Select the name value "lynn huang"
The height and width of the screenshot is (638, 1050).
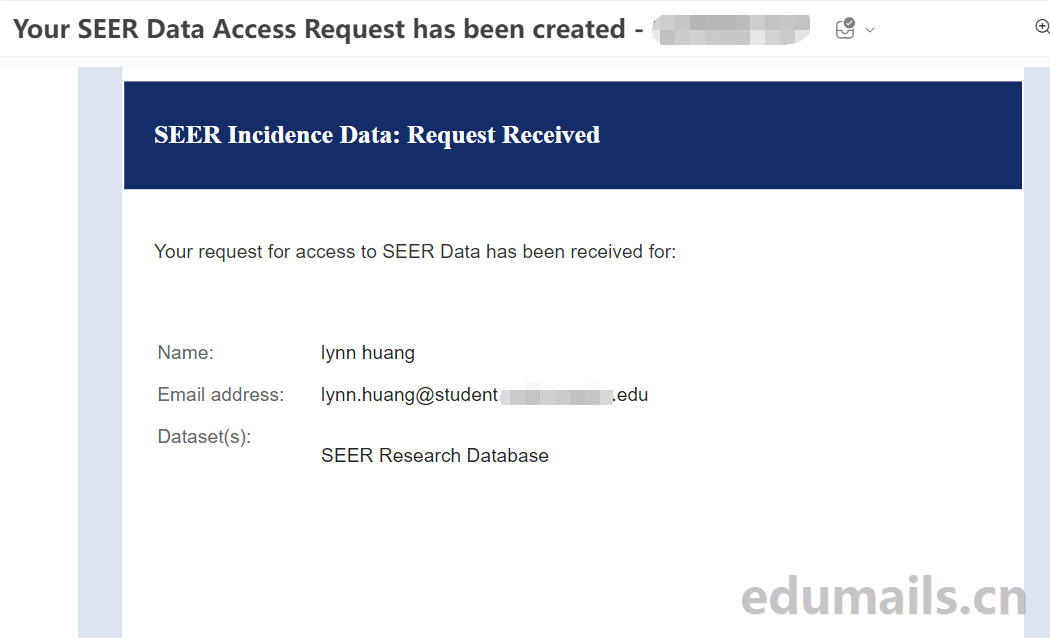[367, 353]
